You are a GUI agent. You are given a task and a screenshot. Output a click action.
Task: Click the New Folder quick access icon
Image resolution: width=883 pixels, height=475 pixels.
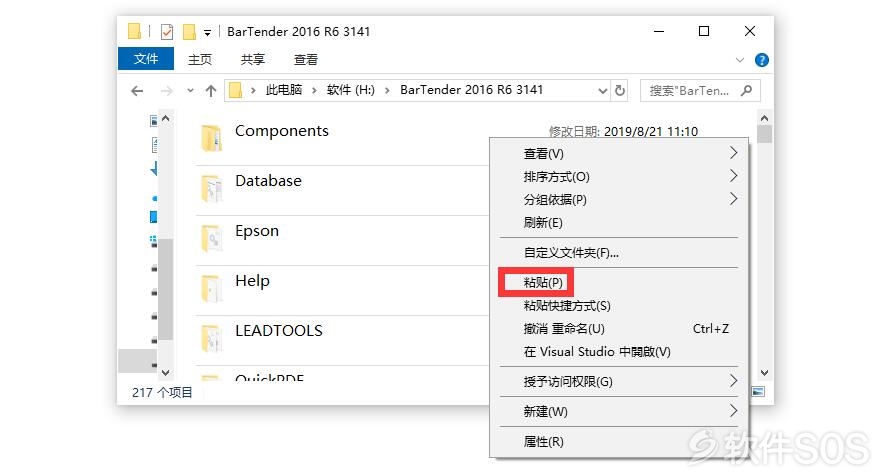189,32
